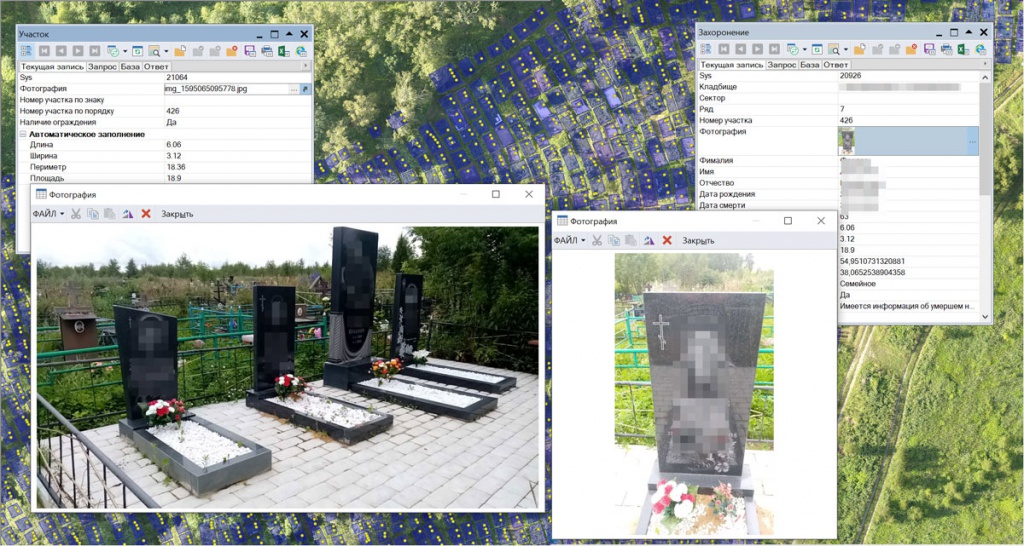Click save icon in Участок toolbar
The height and width of the screenshot is (546, 1024).
[249, 51]
